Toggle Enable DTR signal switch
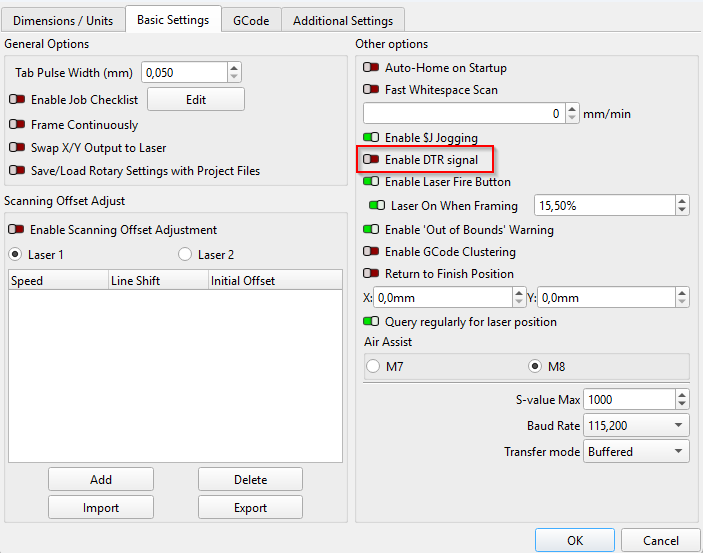This screenshot has height=553, width=703. click(x=372, y=160)
